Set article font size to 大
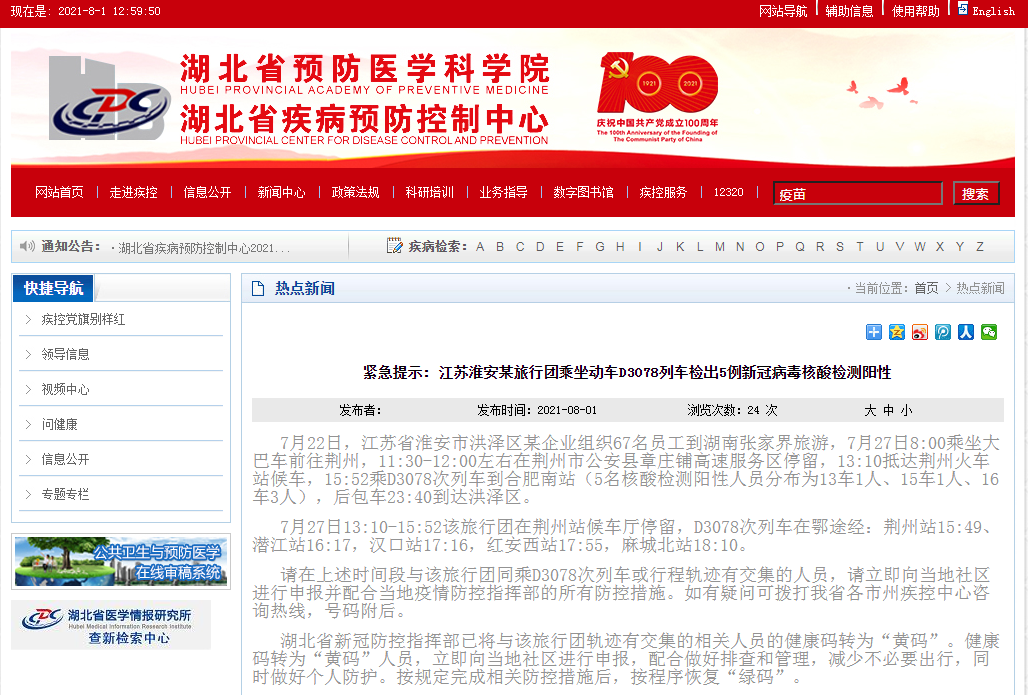Viewport: 1028px width, 695px height. pos(871,410)
